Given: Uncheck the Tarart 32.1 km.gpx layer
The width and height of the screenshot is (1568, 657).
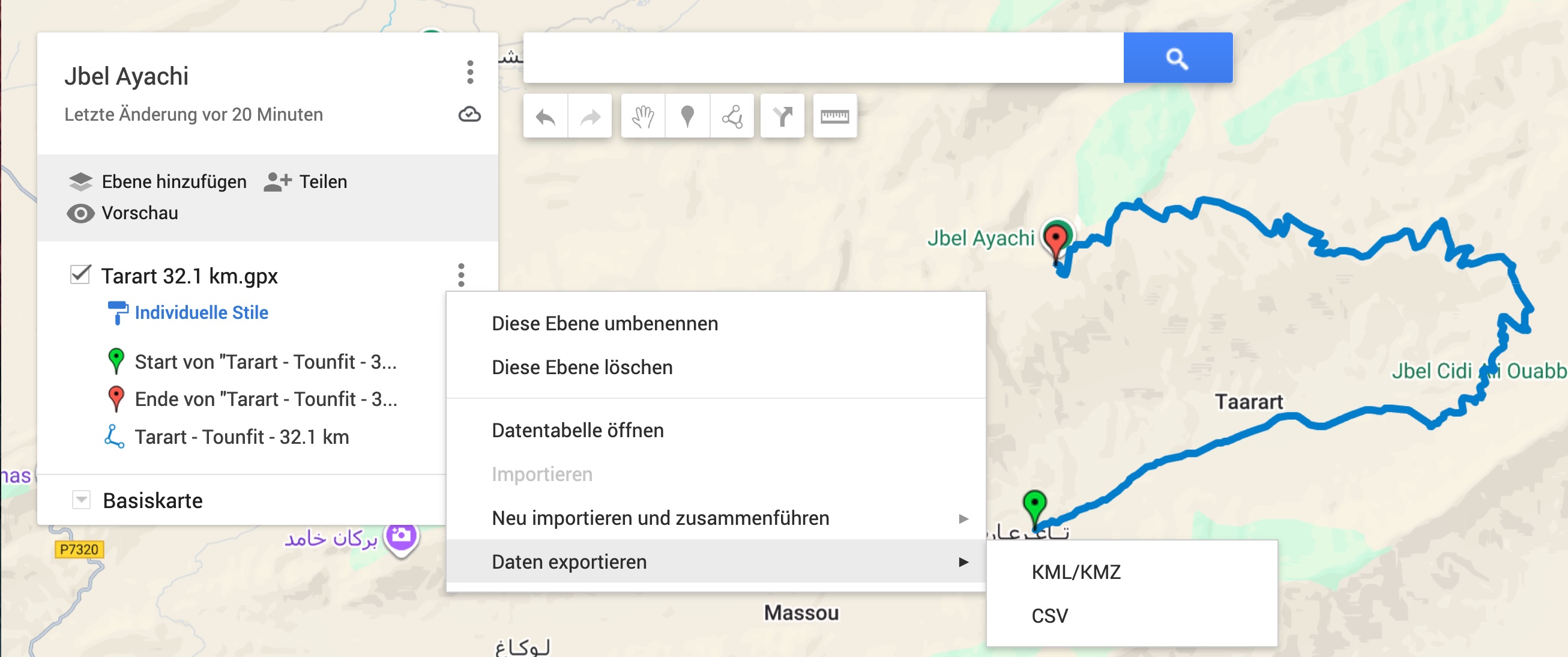Looking at the screenshot, I should (x=80, y=275).
